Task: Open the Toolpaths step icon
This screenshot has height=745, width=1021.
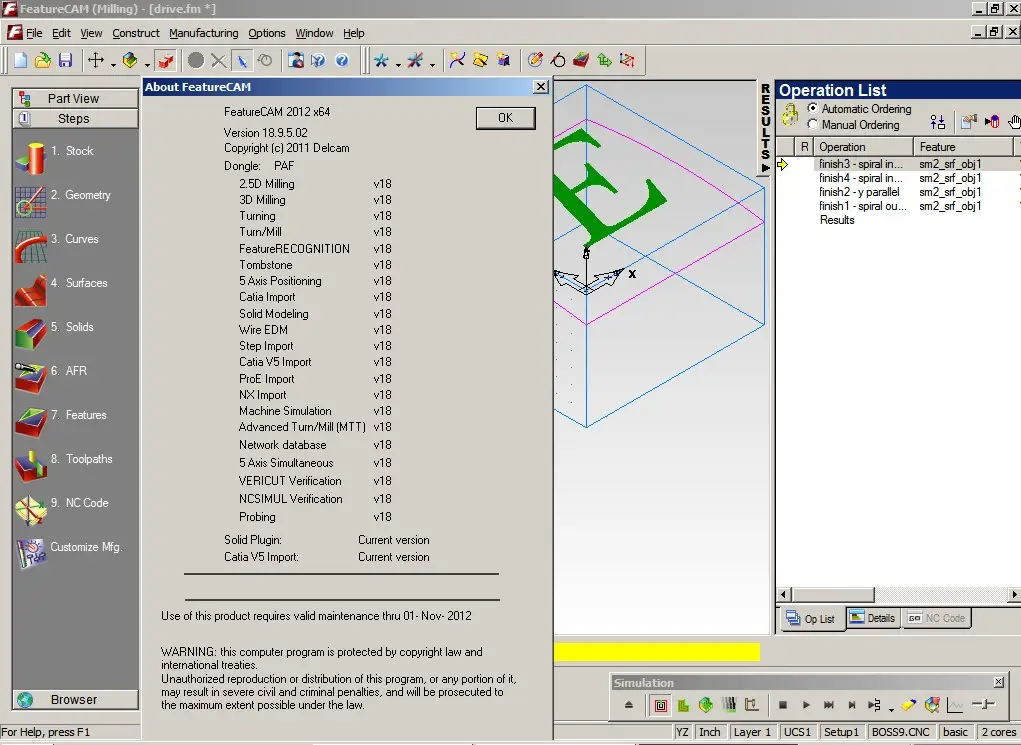Action: tap(30, 466)
